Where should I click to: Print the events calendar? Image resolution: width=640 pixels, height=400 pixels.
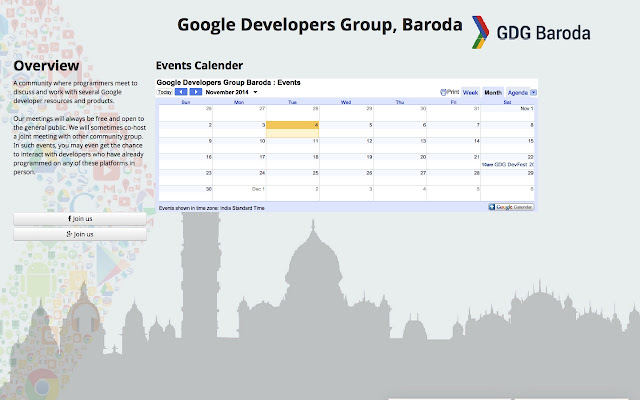point(449,92)
